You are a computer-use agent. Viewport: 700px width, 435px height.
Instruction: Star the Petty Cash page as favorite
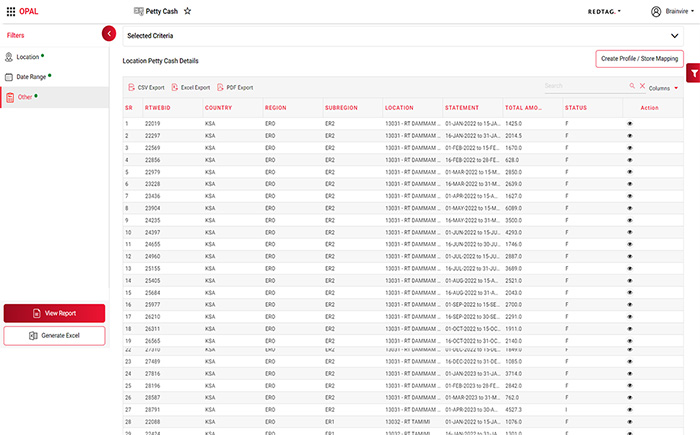188,11
